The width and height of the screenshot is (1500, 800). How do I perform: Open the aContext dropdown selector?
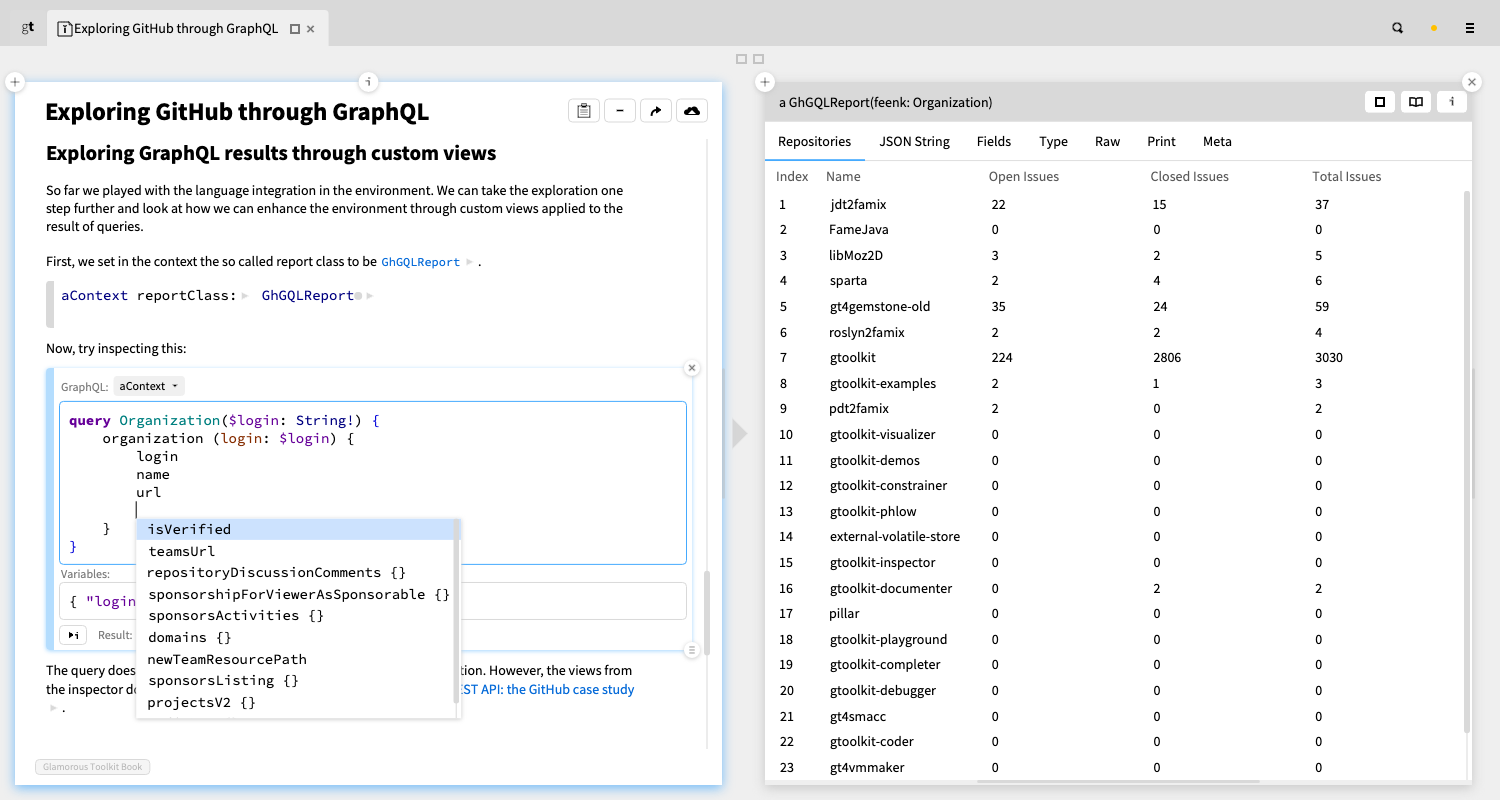pos(149,386)
